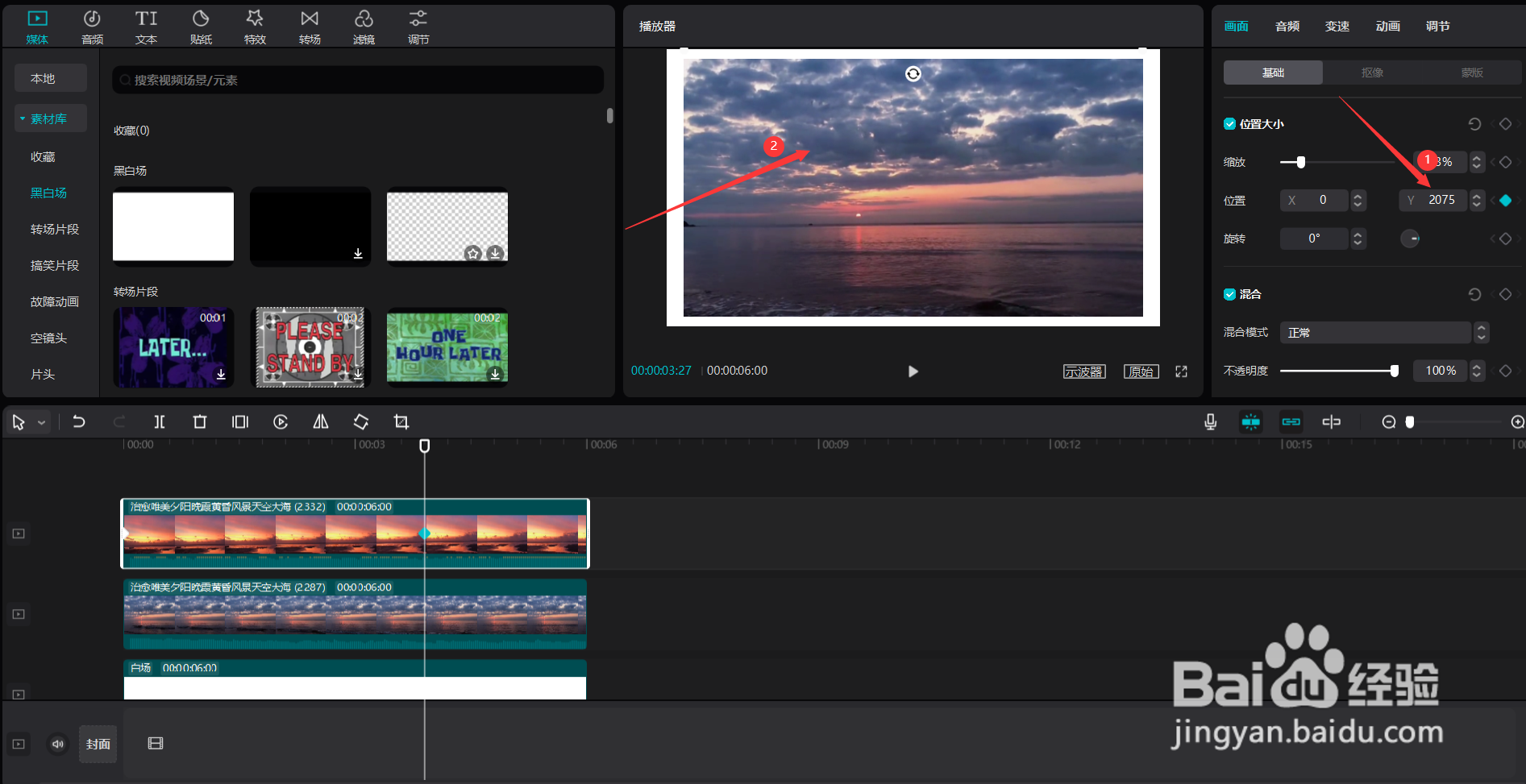Toggle the 位置大小 checkbox
This screenshot has height=784, width=1526.
click(1230, 124)
